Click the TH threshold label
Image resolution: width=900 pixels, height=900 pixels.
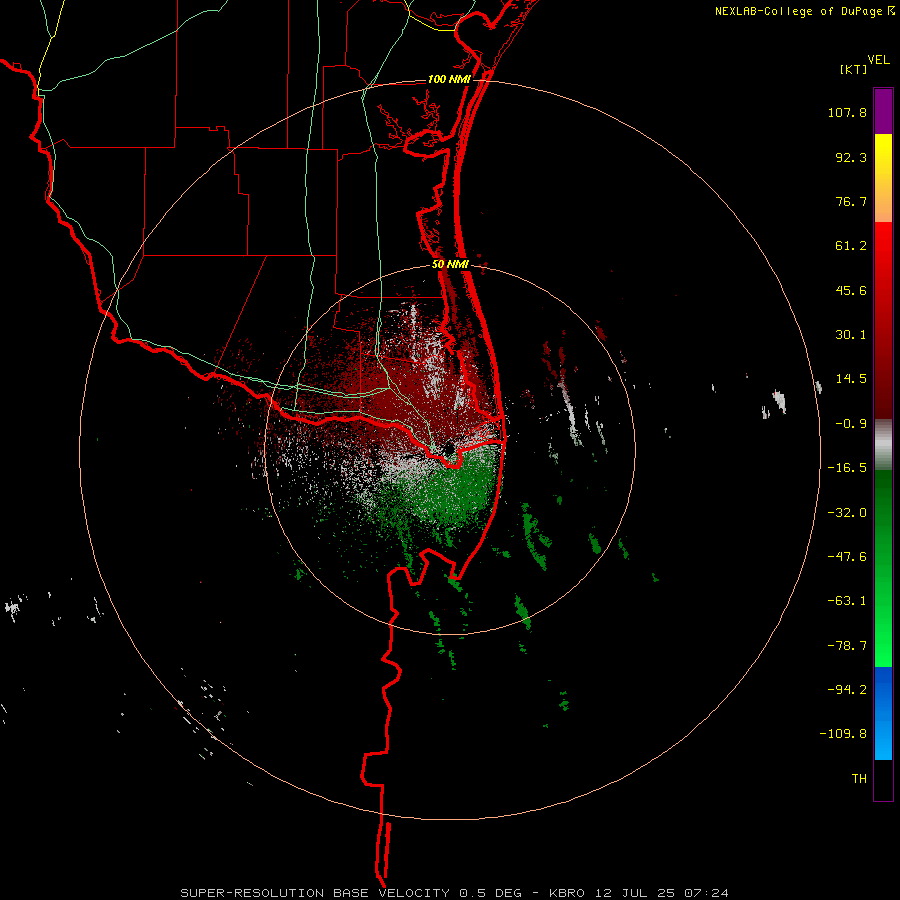859,779
